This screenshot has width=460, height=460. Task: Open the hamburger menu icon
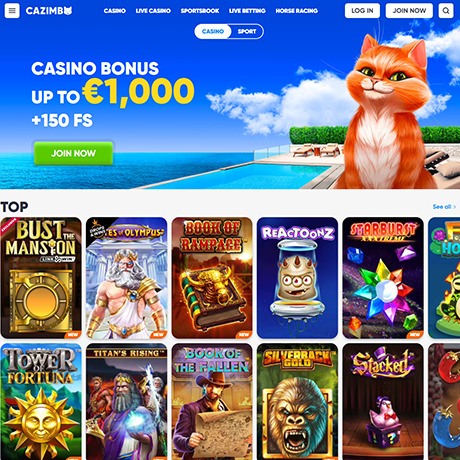(12, 11)
